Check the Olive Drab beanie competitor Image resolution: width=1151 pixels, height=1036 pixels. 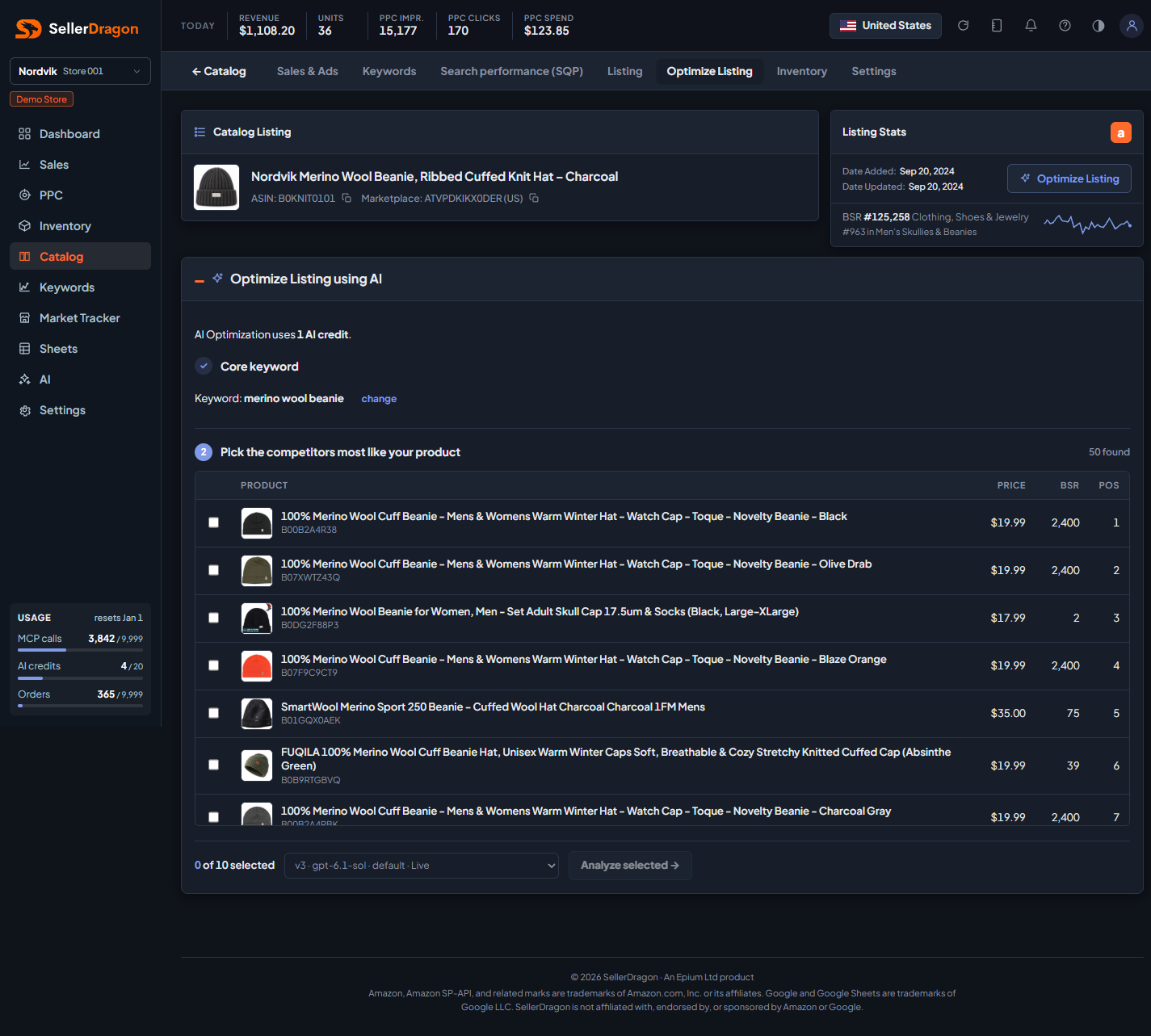(214, 570)
